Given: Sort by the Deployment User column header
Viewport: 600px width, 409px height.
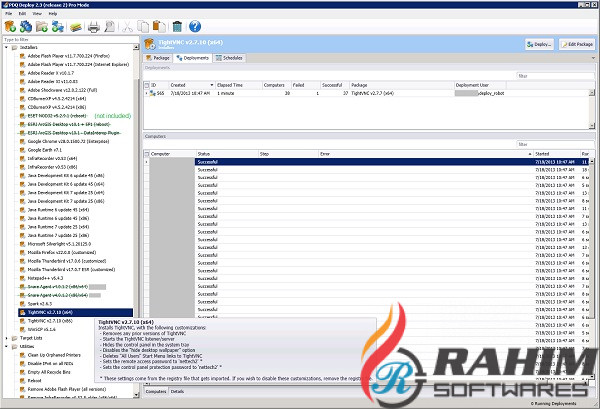Looking at the screenshot, I should point(480,85).
